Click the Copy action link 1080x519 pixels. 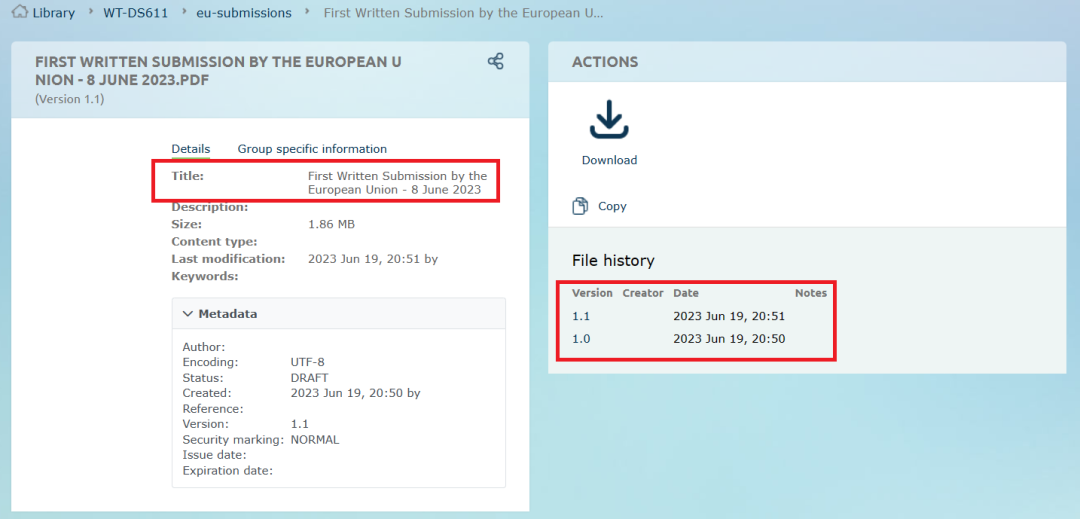612,206
